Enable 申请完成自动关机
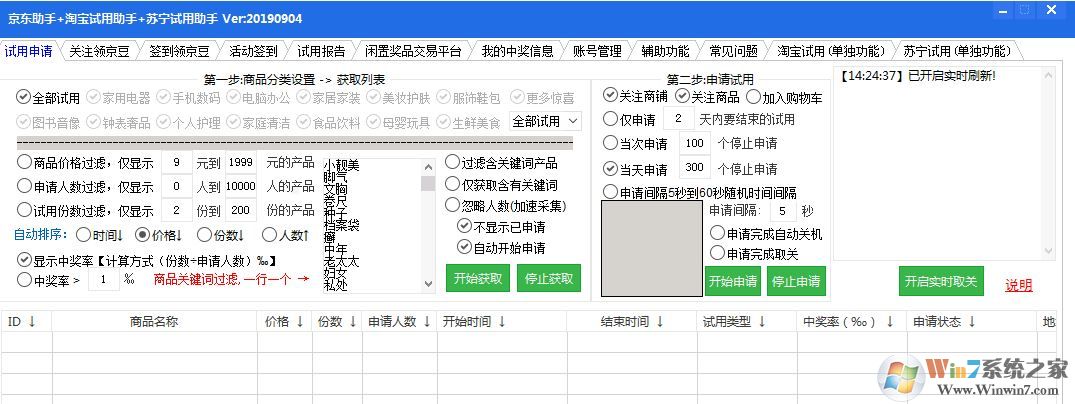 coord(766,234)
